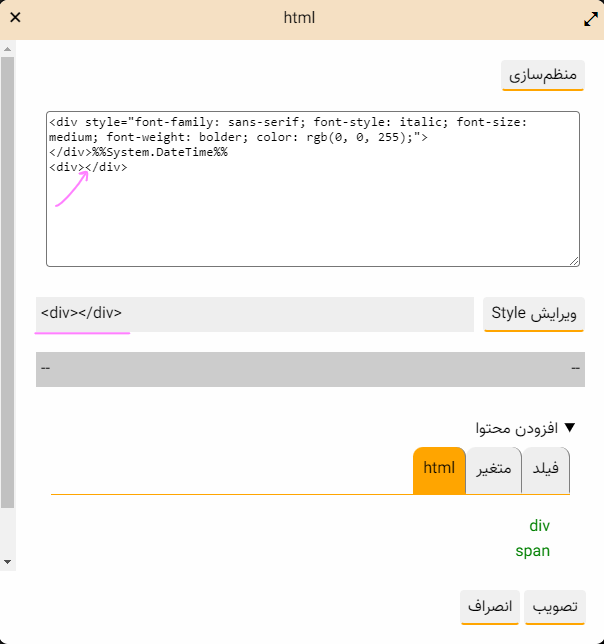Click the scrollbar down arrow

click(8, 562)
